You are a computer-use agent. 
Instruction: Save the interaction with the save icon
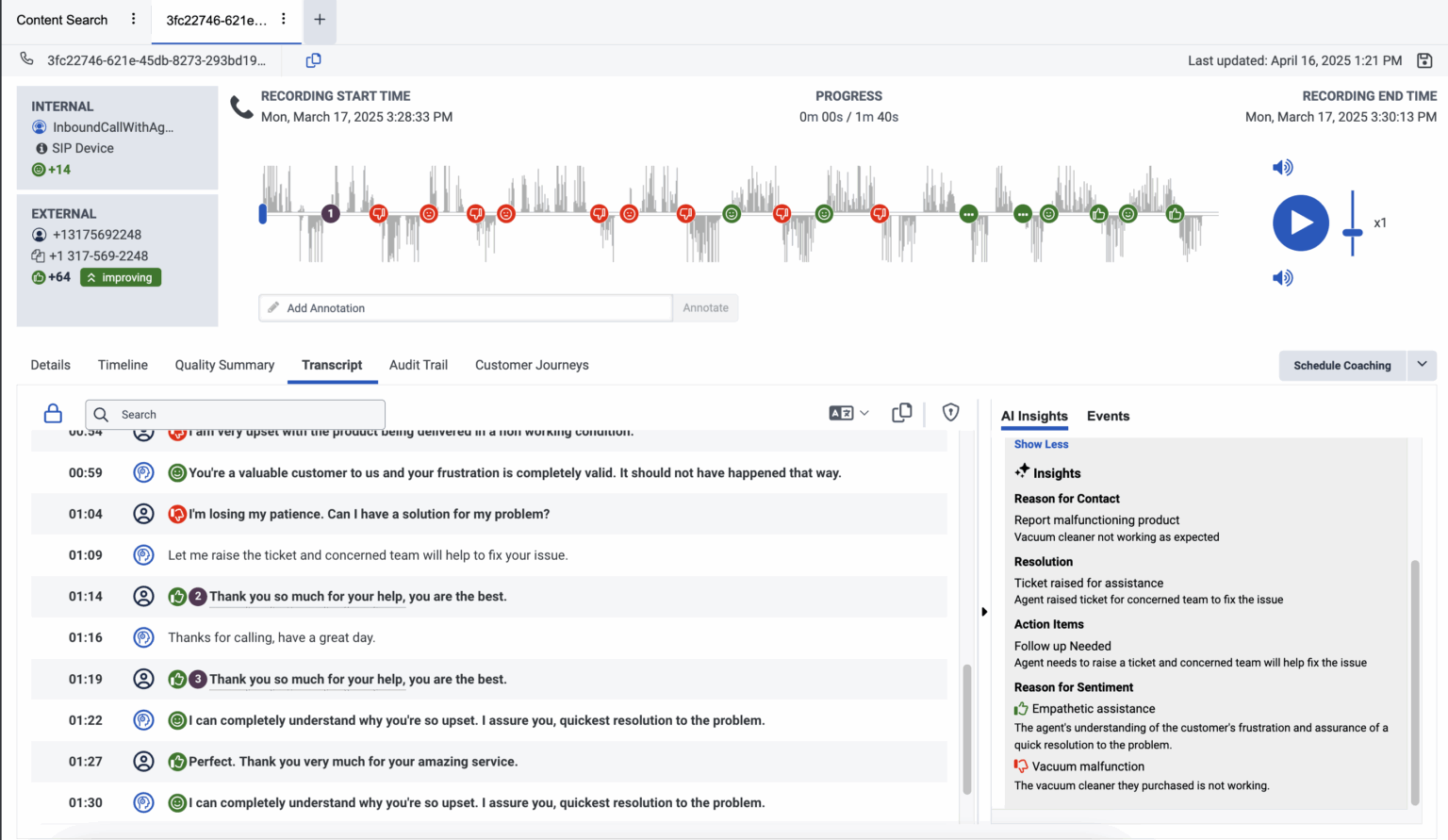1424,59
